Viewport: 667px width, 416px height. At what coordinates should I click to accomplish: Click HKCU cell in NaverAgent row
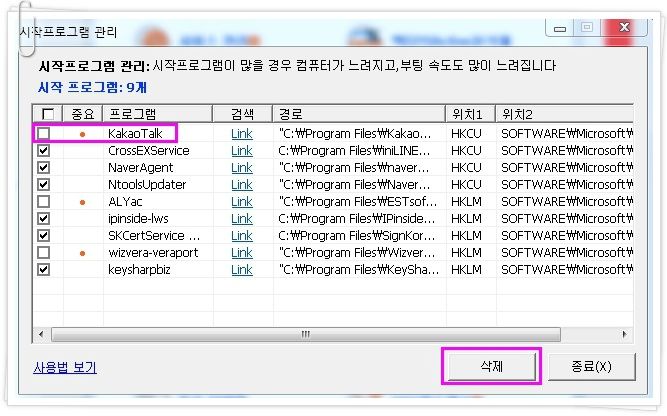tap(466, 168)
